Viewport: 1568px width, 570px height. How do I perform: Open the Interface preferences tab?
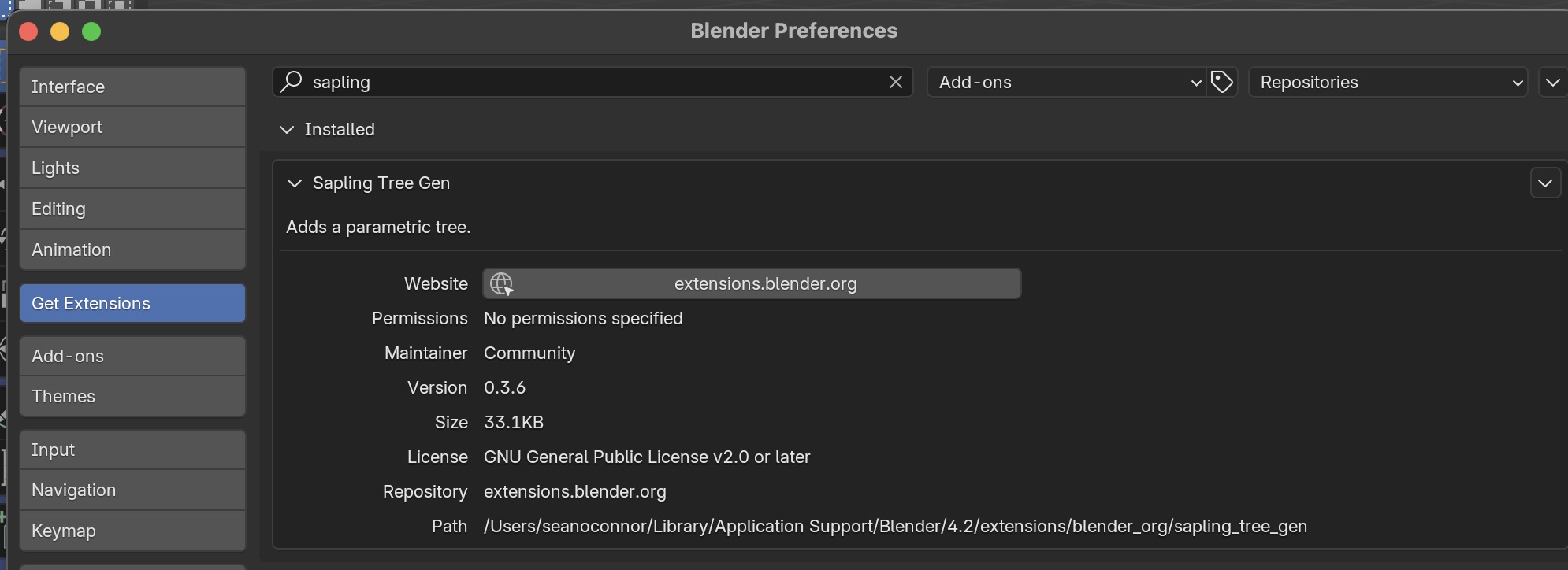click(x=132, y=87)
